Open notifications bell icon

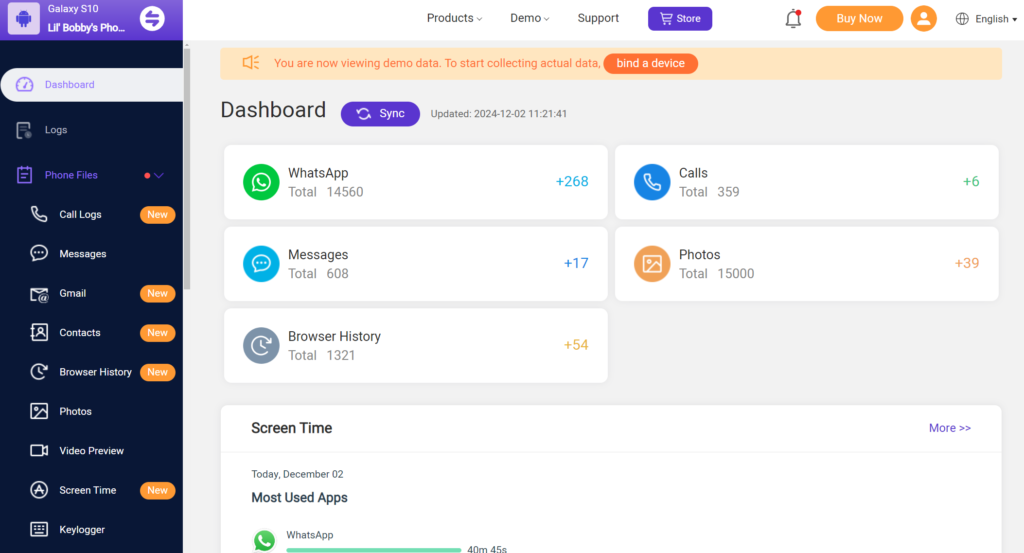[793, 19]
